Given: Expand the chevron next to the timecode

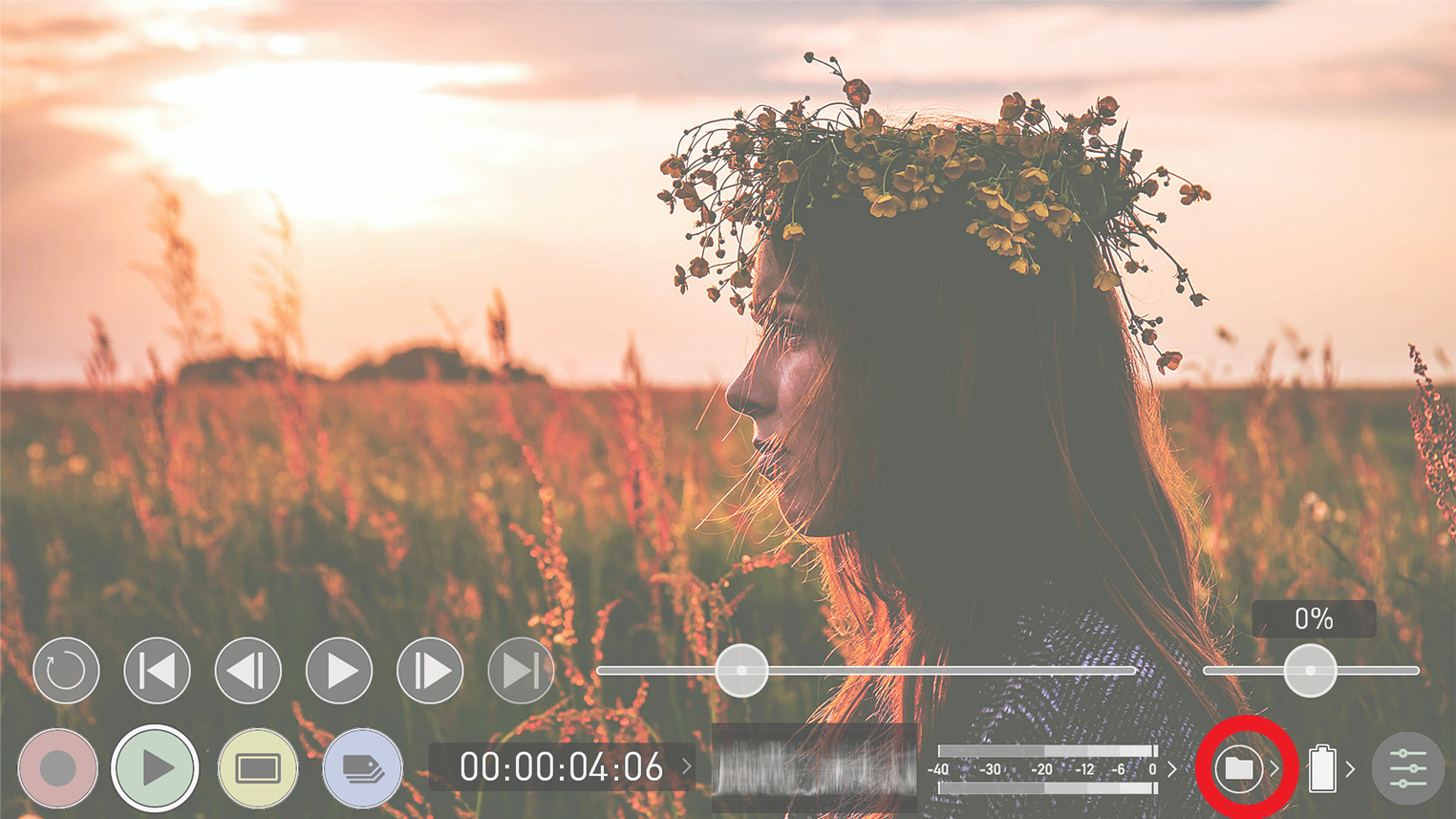Looking at the screenshot, I should (687, 767).
